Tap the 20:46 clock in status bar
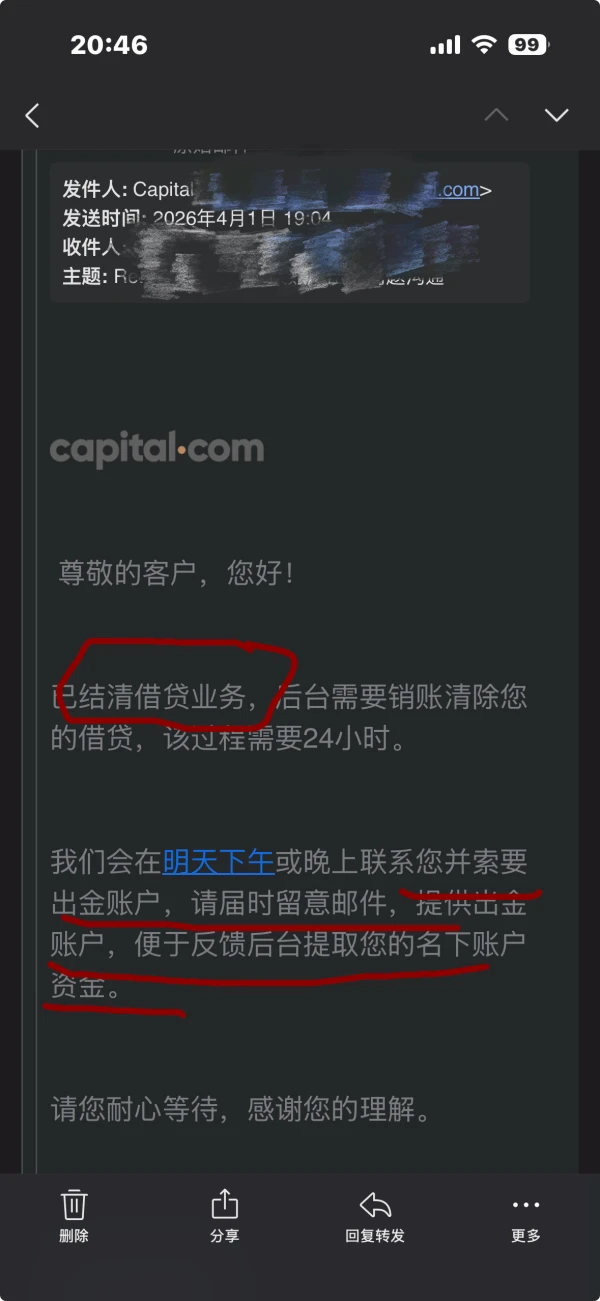The width and height of the screenshot is (600, 1301). tap(109, 45)
